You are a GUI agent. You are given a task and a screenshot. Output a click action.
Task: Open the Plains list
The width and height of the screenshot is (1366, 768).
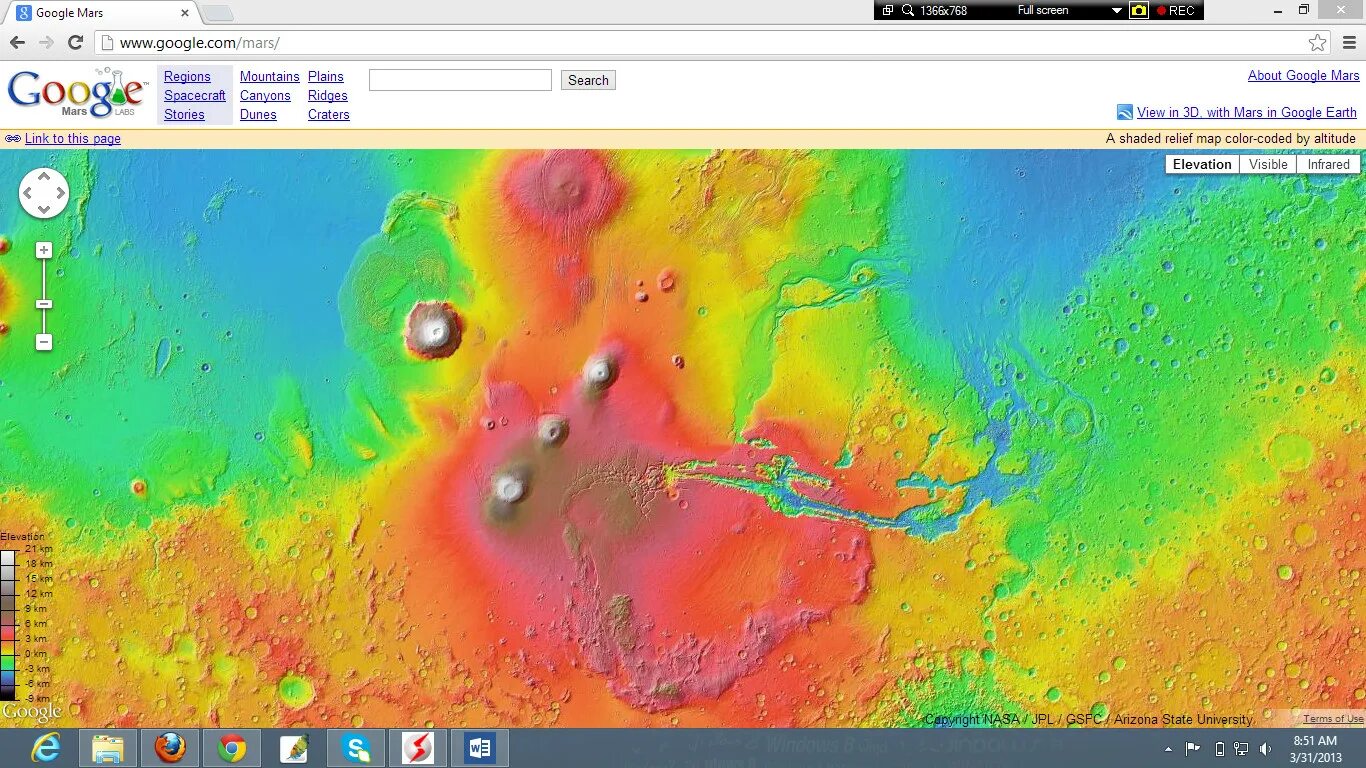pos(326,77)
